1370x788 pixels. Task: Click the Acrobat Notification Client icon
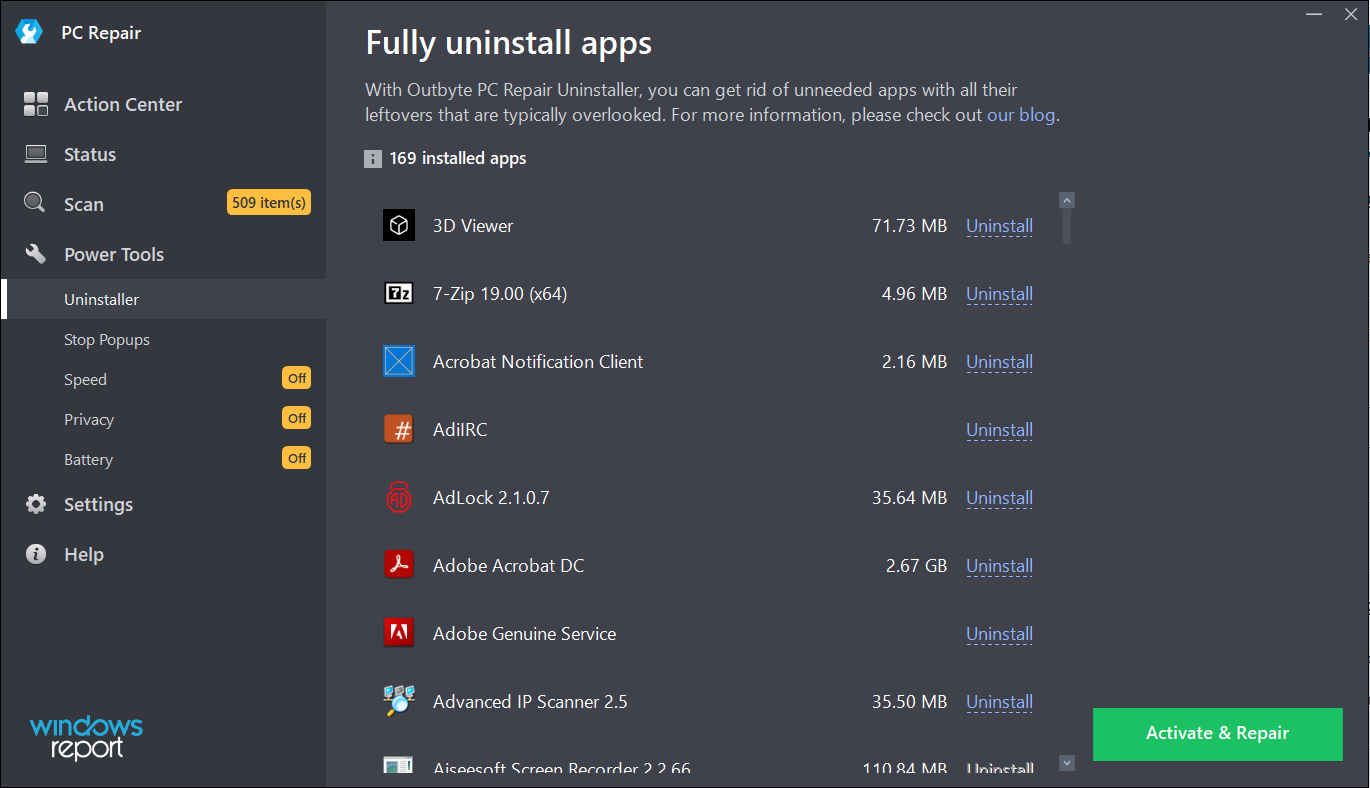(x=399, y=361)
